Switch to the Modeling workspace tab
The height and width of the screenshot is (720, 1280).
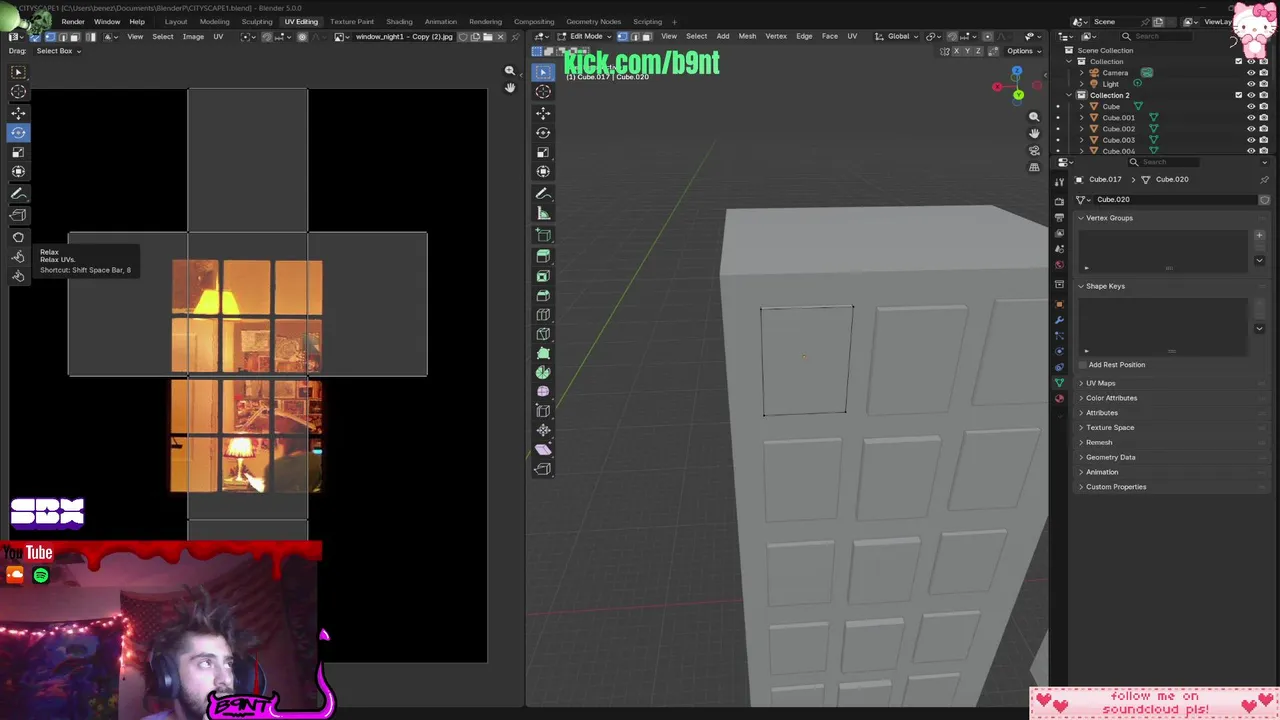[214, 21]
